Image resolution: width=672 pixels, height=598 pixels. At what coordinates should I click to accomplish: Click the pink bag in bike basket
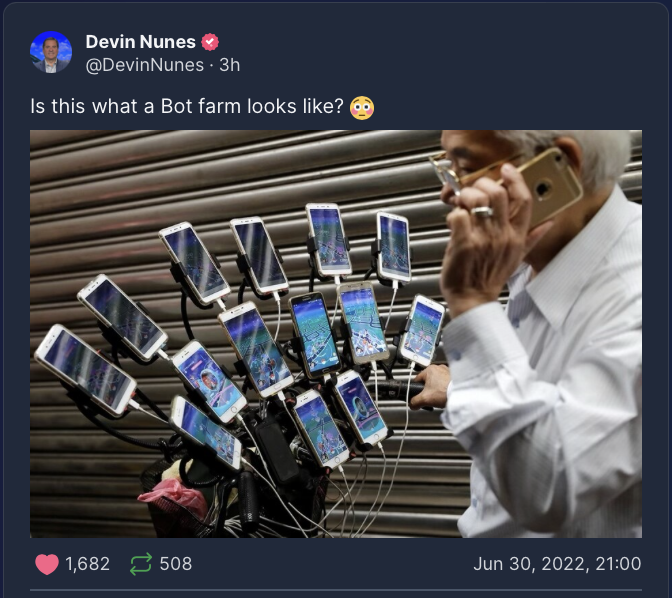pos(175,497)
